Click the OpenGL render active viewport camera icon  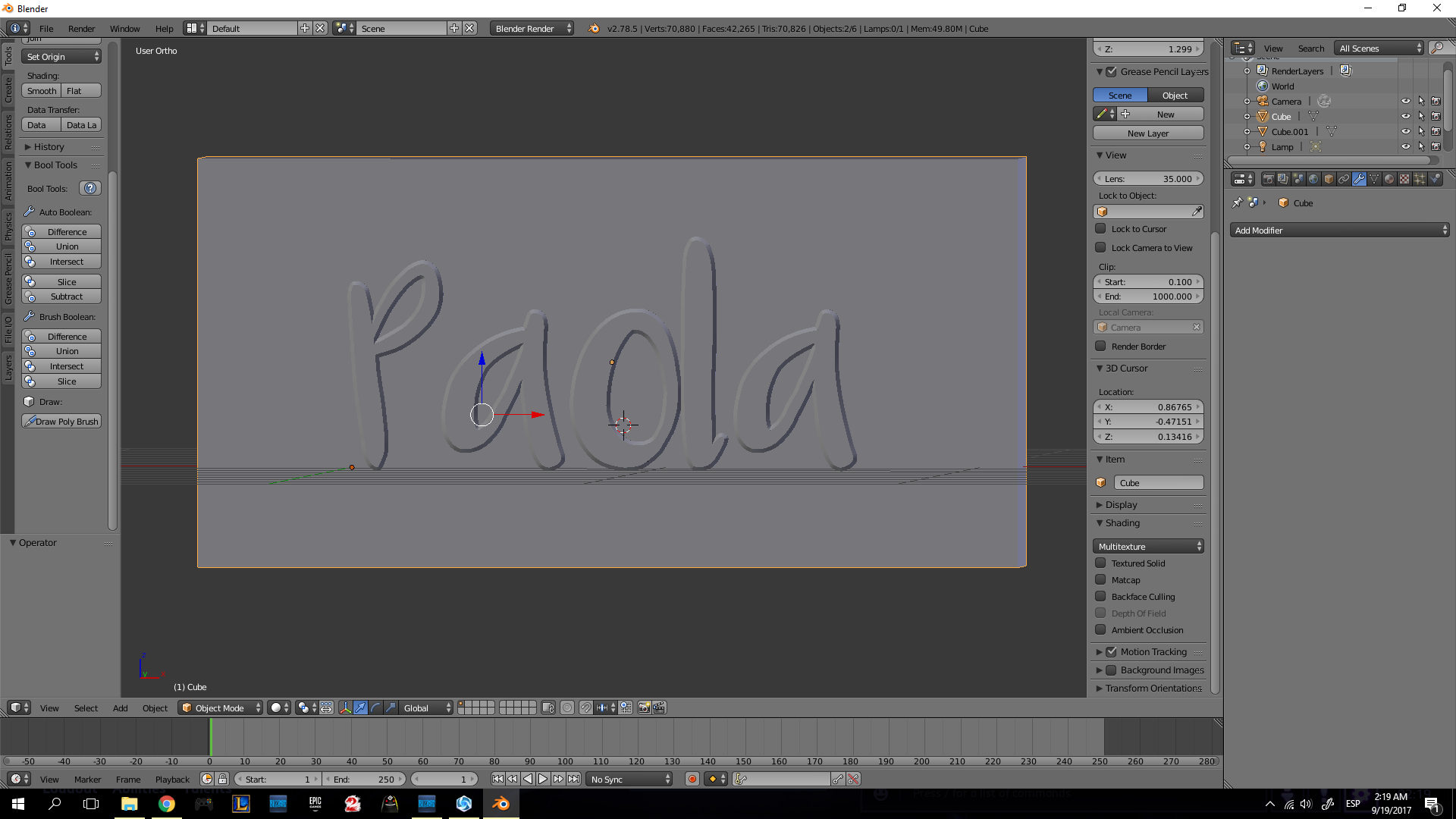click(x=644, y=708)
